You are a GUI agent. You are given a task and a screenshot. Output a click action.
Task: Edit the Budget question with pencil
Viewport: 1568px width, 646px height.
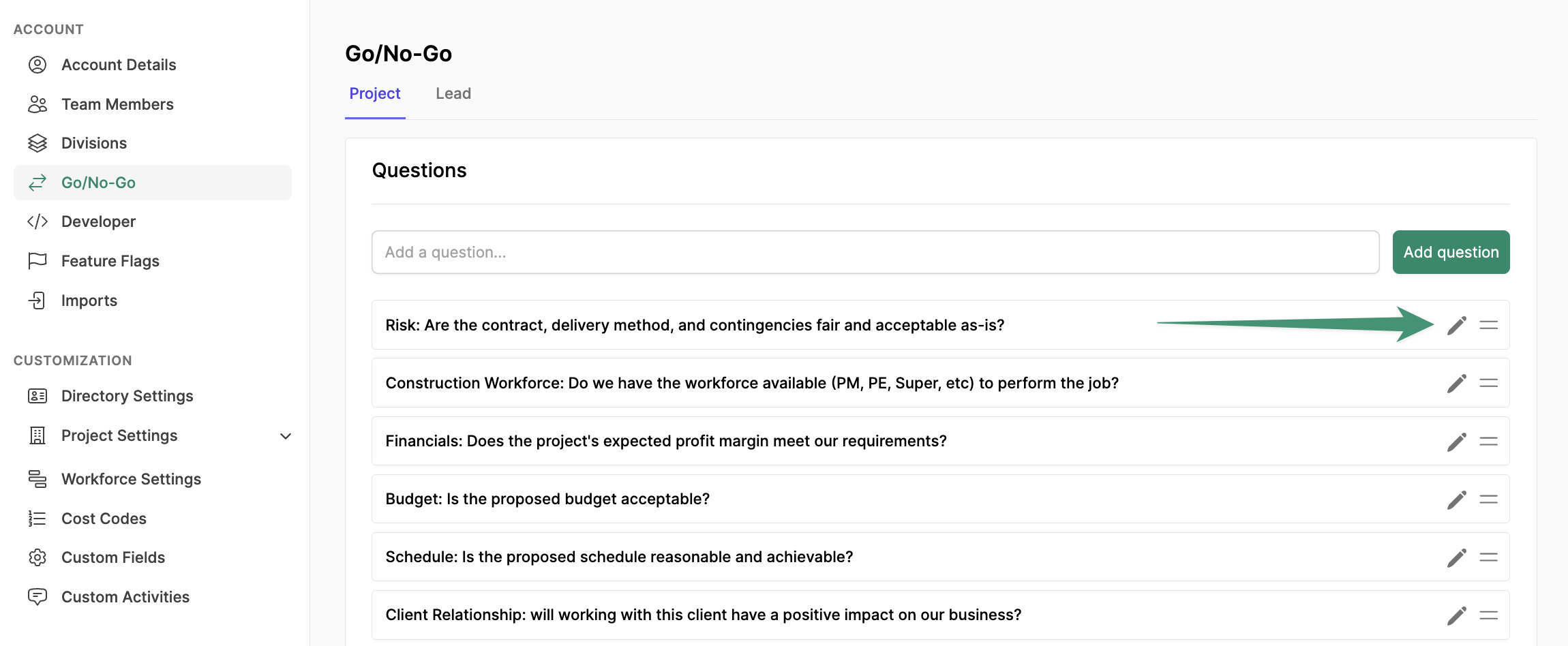coord(1457,499)
